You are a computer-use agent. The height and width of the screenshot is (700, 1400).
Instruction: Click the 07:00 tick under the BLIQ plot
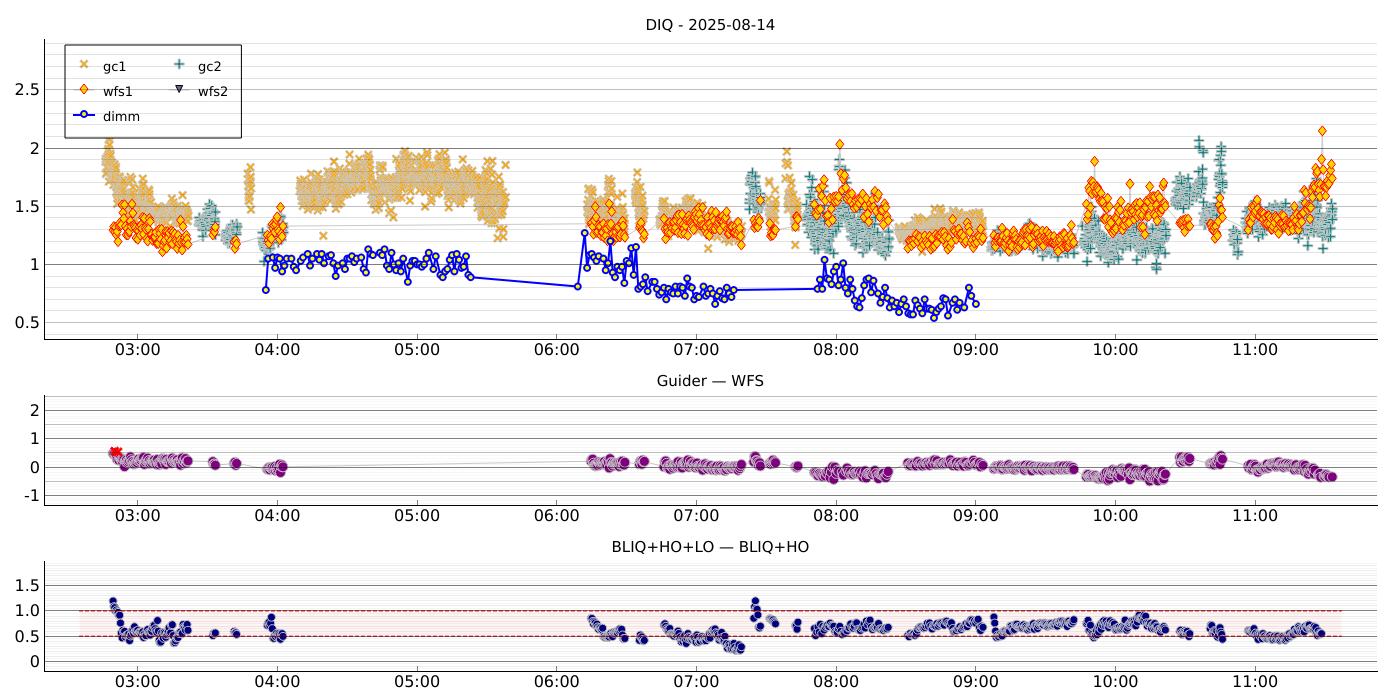(x=696, y=682)
